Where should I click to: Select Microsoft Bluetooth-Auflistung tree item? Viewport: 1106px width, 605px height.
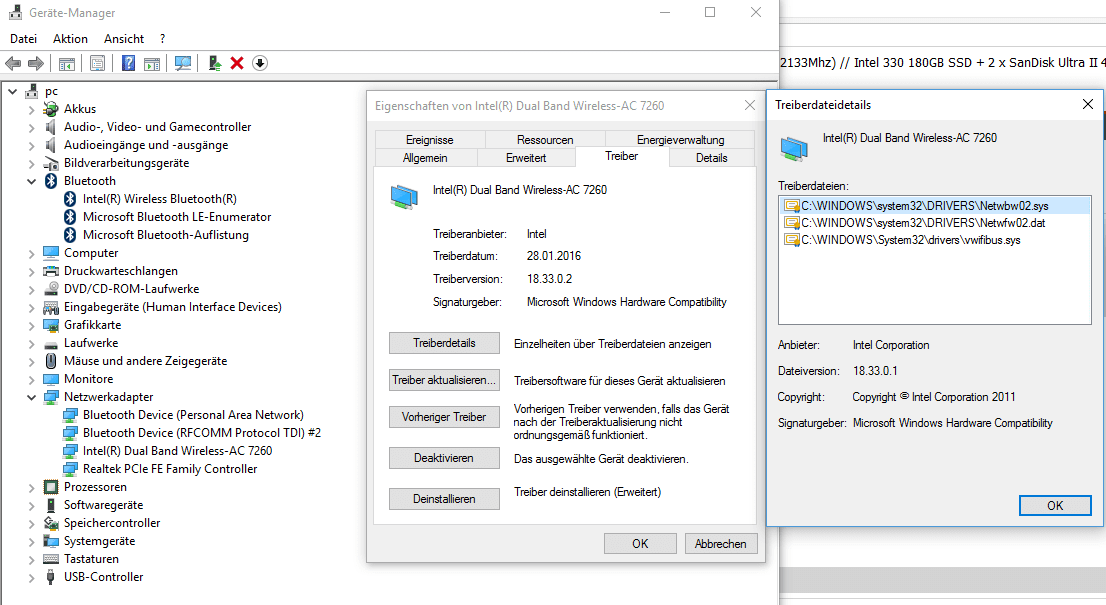pyautogui.click(x=166, y=235)
